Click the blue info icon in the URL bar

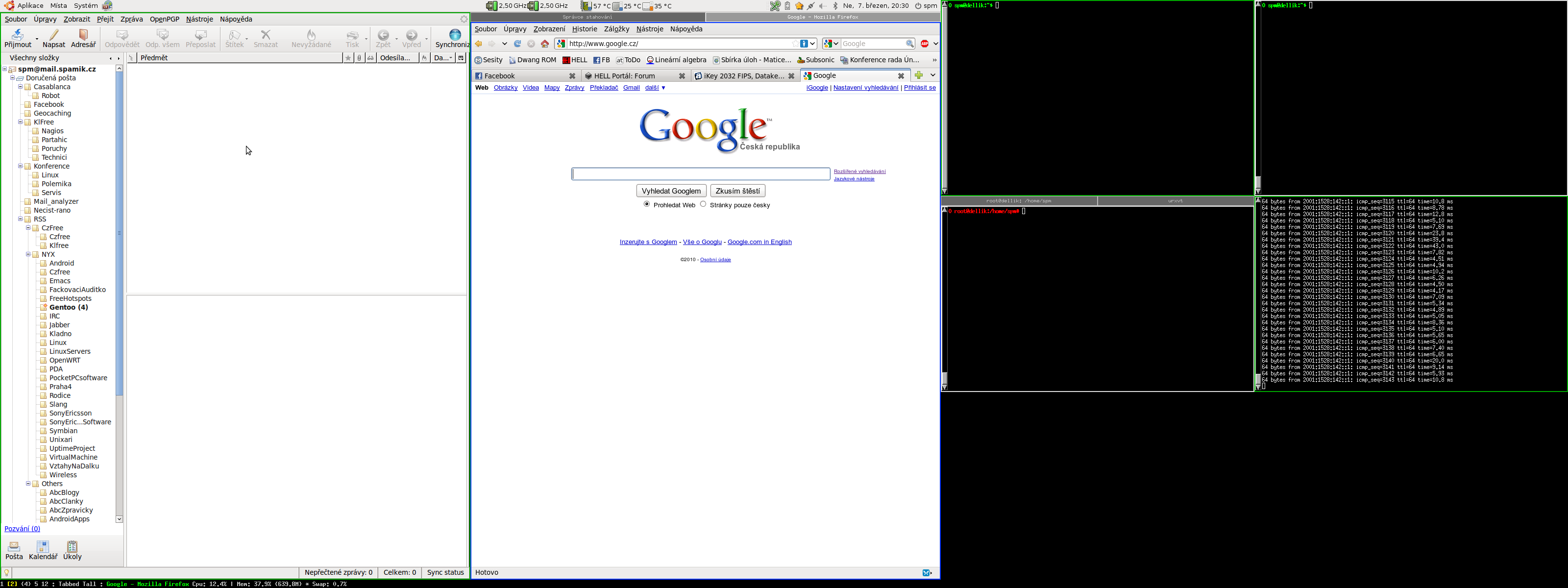[804, 44]
